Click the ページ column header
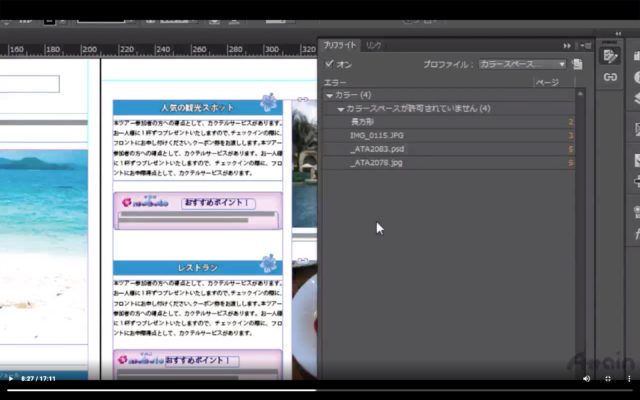Viewport: 640px width, 400px height. (547, 82)
